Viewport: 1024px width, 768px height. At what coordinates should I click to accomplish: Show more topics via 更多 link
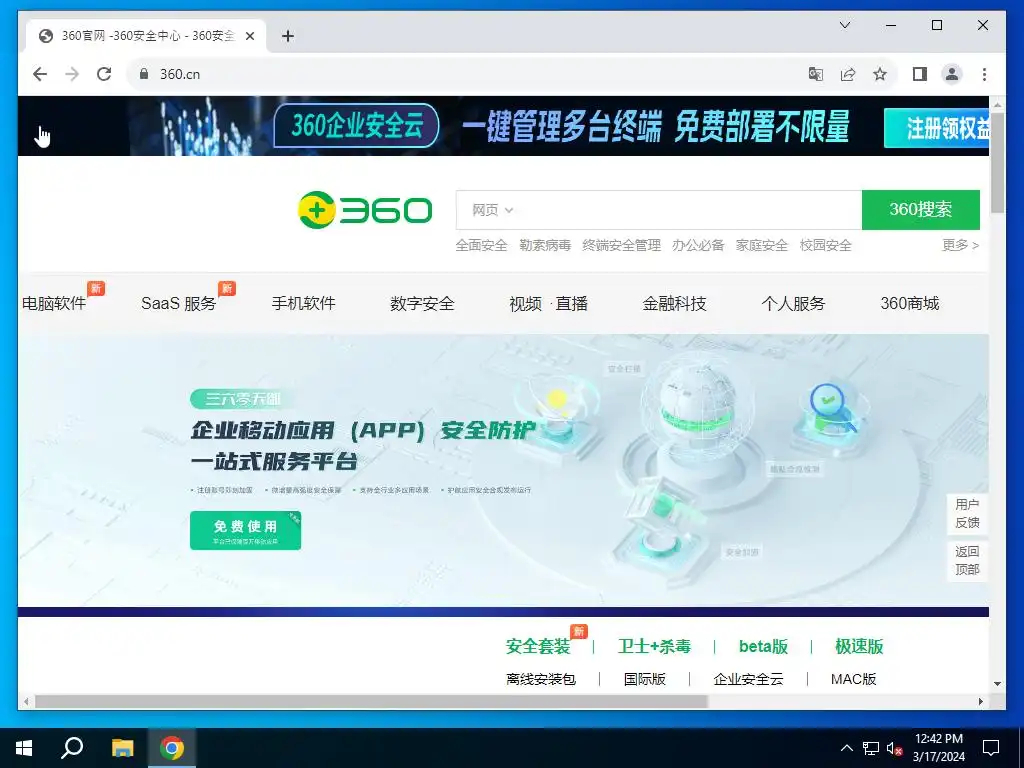961,245
